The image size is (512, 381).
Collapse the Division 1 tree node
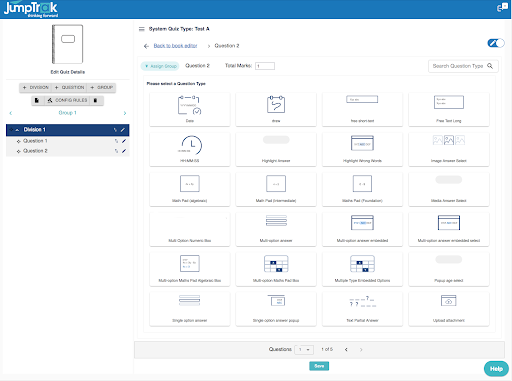(17, 130)
